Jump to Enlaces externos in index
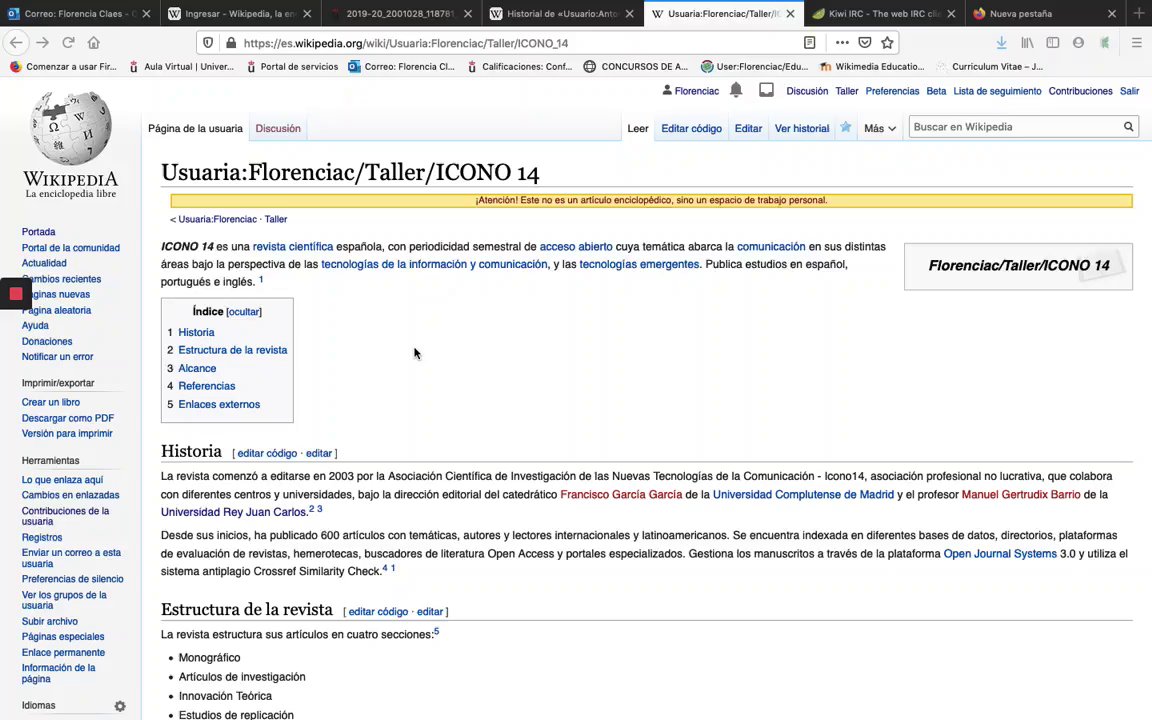 pos(219,404)
